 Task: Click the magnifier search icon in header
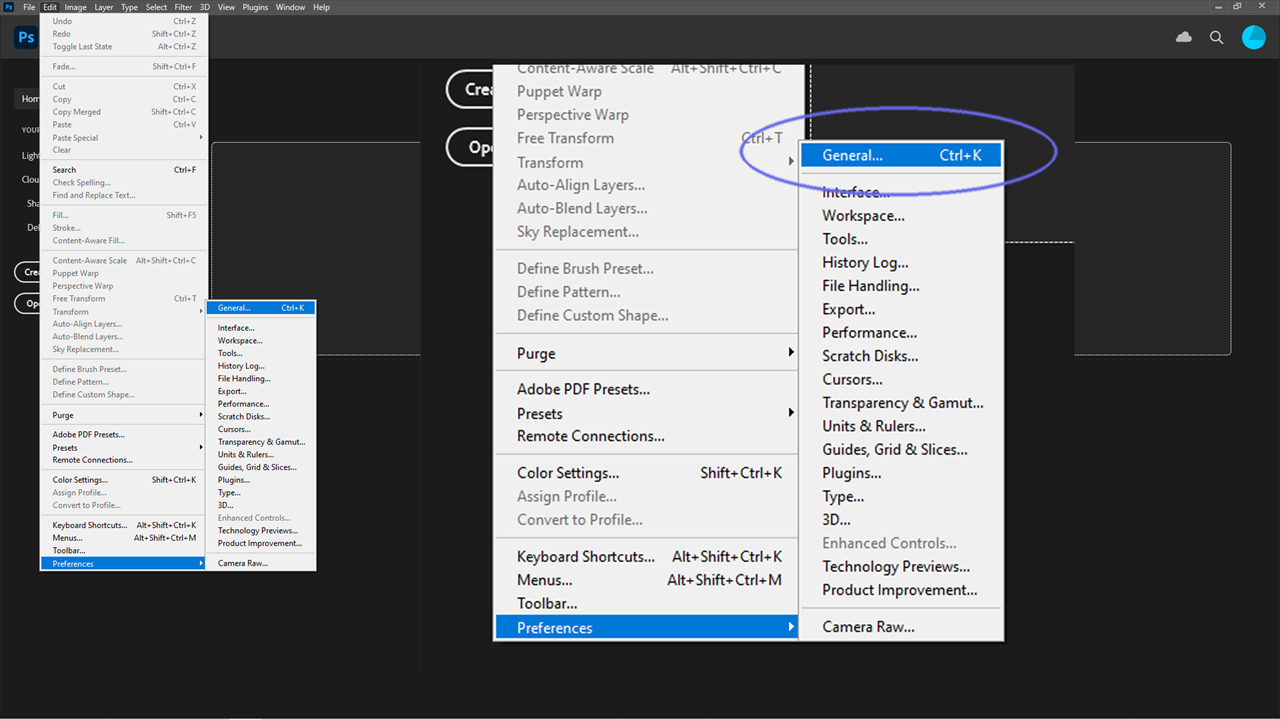point(1217,37)
